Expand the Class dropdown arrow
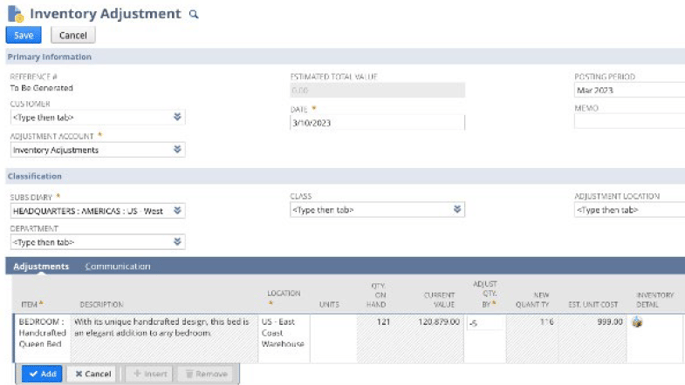The width and height of the screenshot is (685, 385). coord(457,209)
